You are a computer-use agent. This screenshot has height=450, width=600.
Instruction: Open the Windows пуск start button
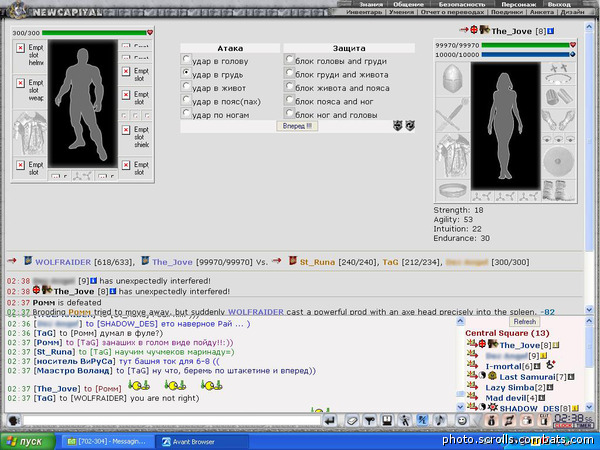point(27,442)
